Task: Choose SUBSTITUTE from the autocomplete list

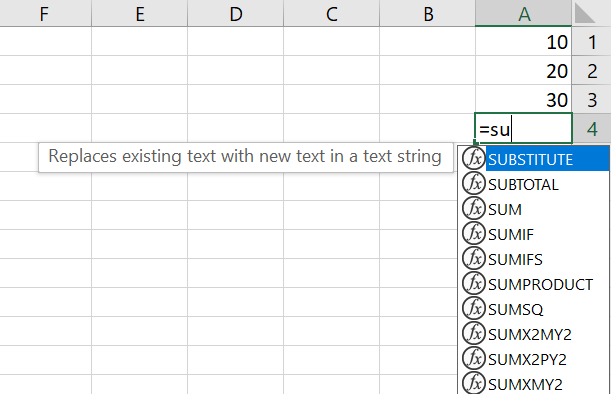Action: click(x=534, y=159)
